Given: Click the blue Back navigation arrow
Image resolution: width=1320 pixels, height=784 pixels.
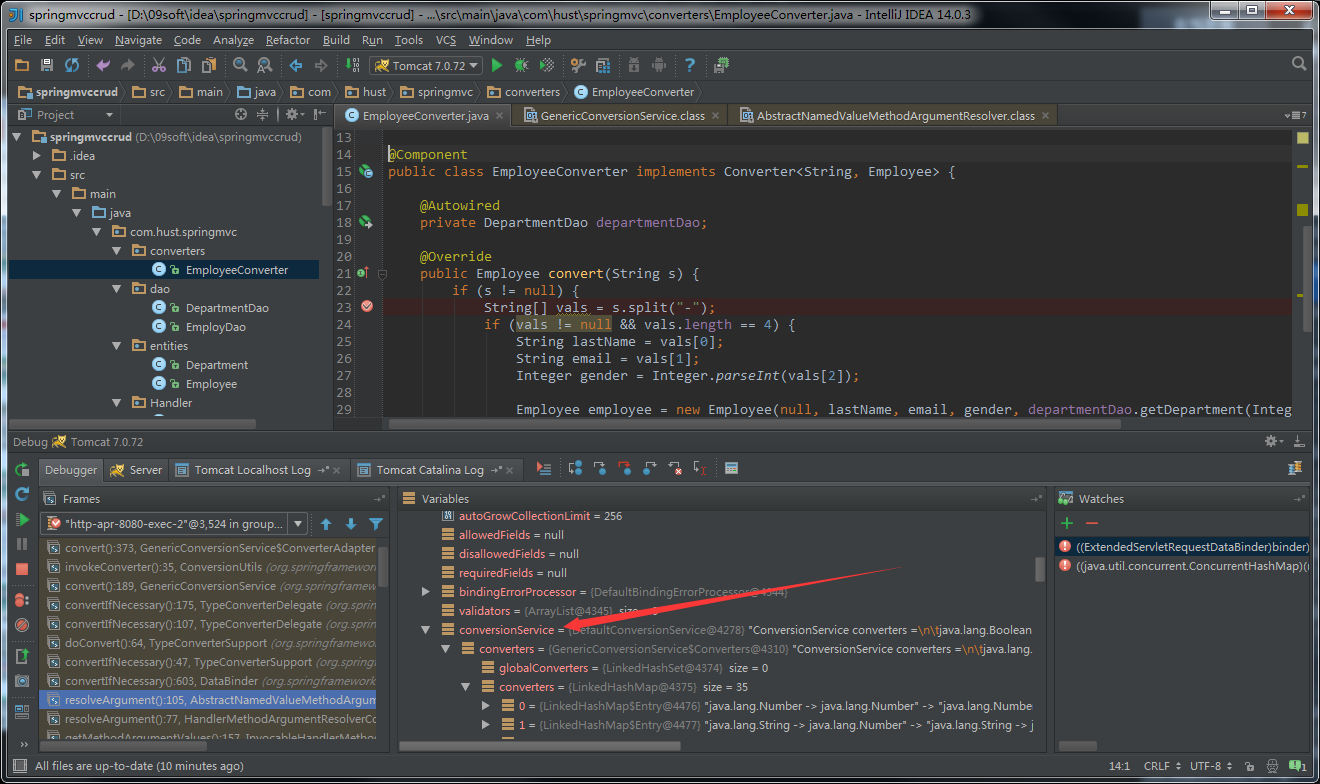Looking at the screenshot, I should pyautogui.click(x=296, y=65).
